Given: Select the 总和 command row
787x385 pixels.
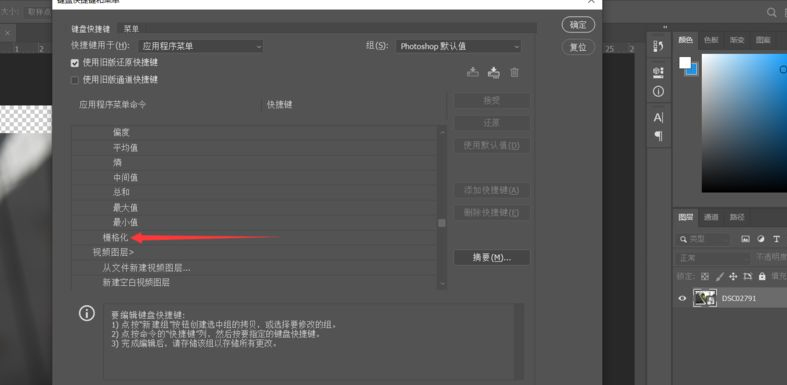Looking at the screenshot, I should click(254, 193).
